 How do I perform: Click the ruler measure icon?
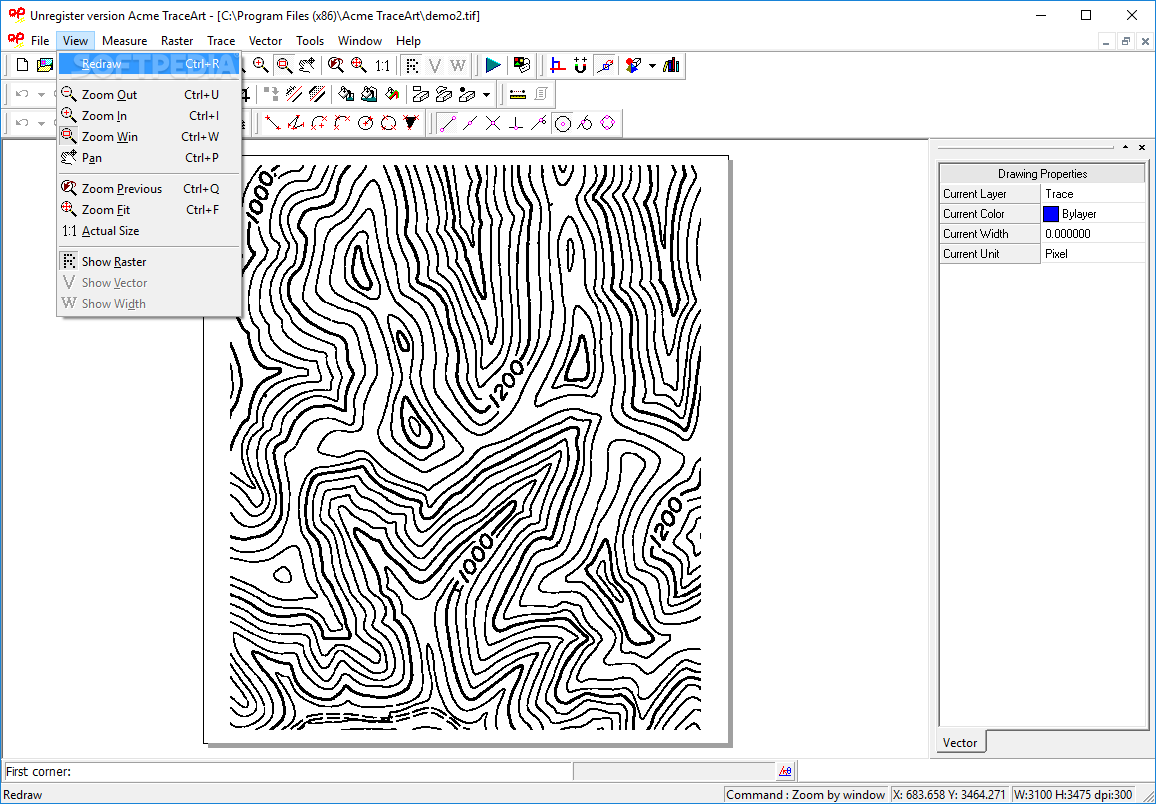[518, 94]
